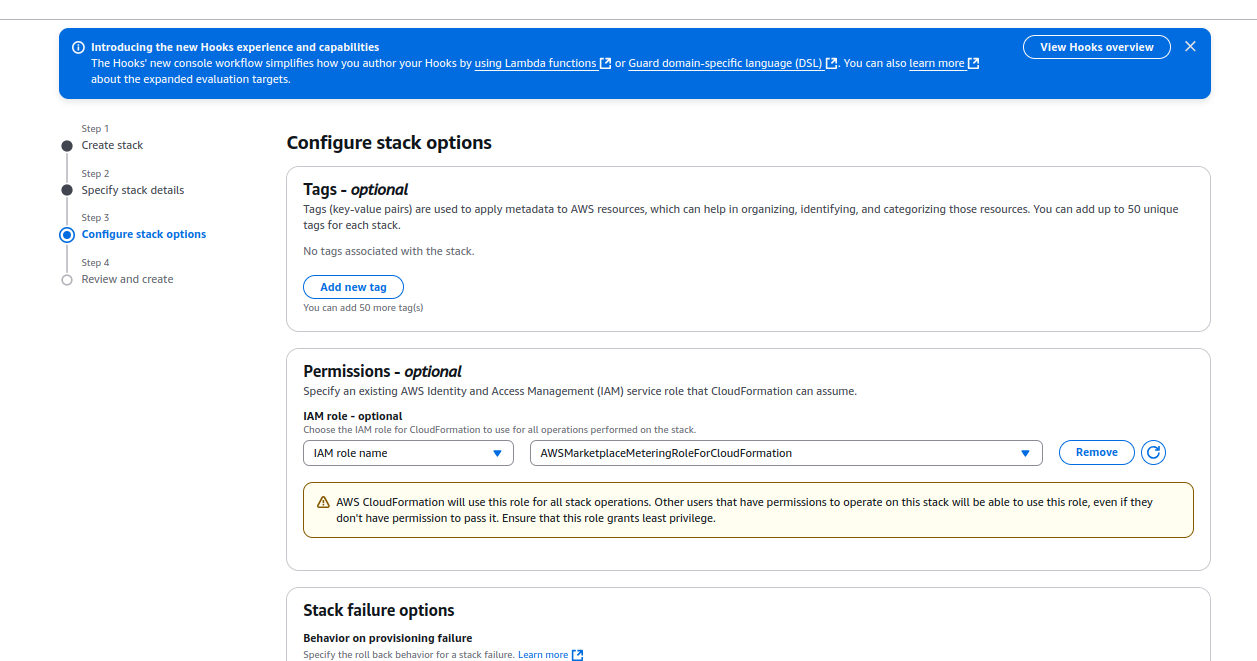This screenshot has width=1257, height=661.
Task: Click external icon next to stack failure Learn more
Action: click(x=577, y=655)
